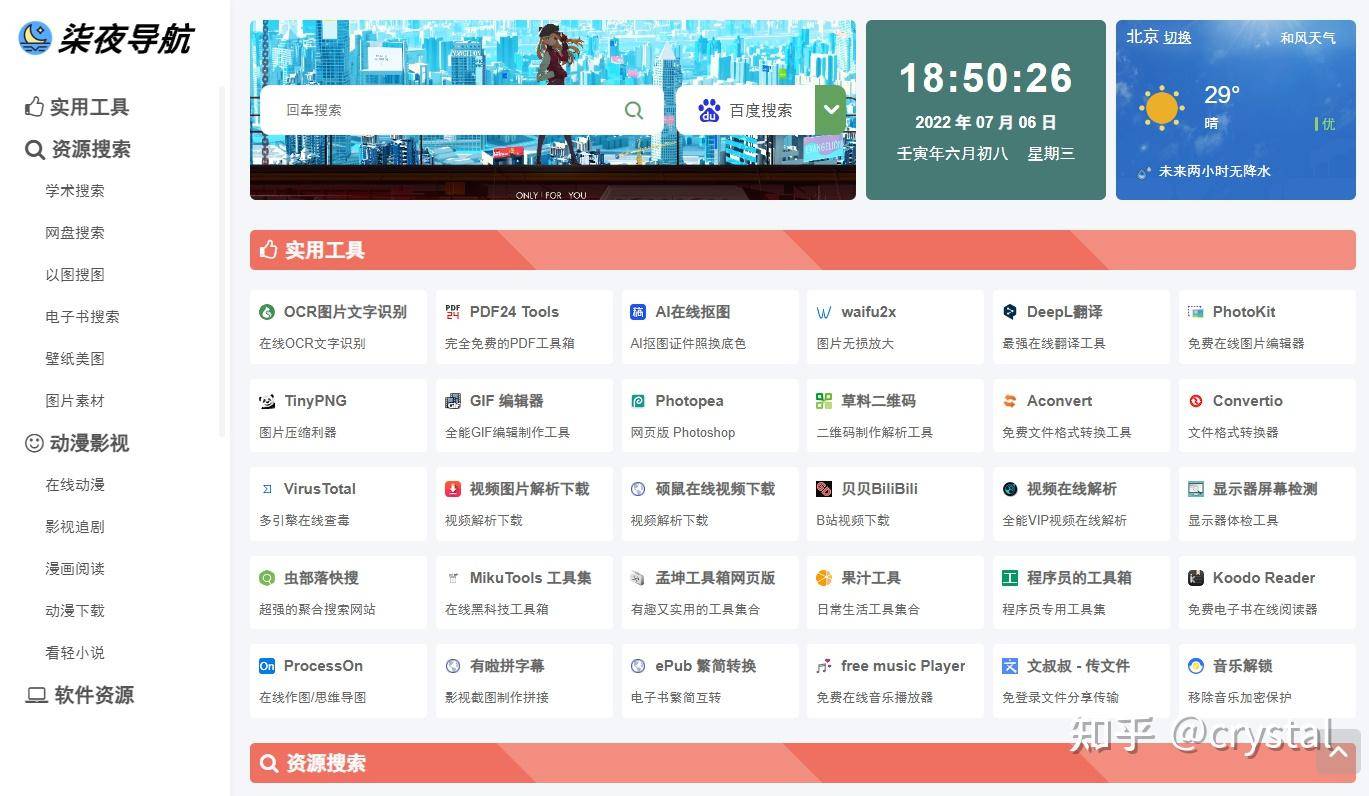Click the Convertio icon
The width and height of the screenshot is (1369, 796).
click(x=1196, y=401)
